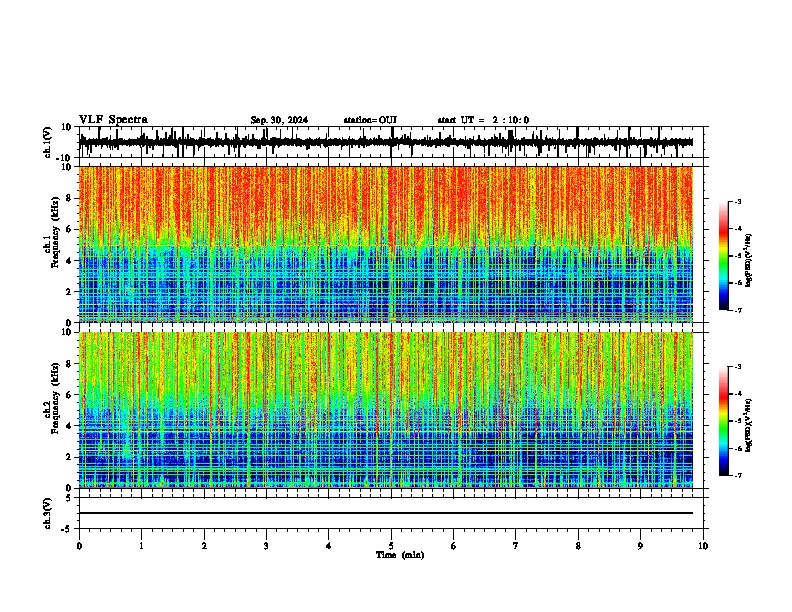Click the time axis tick label '3'
Viewport: 792px width, 612px height.
click(x=266, y=546)
